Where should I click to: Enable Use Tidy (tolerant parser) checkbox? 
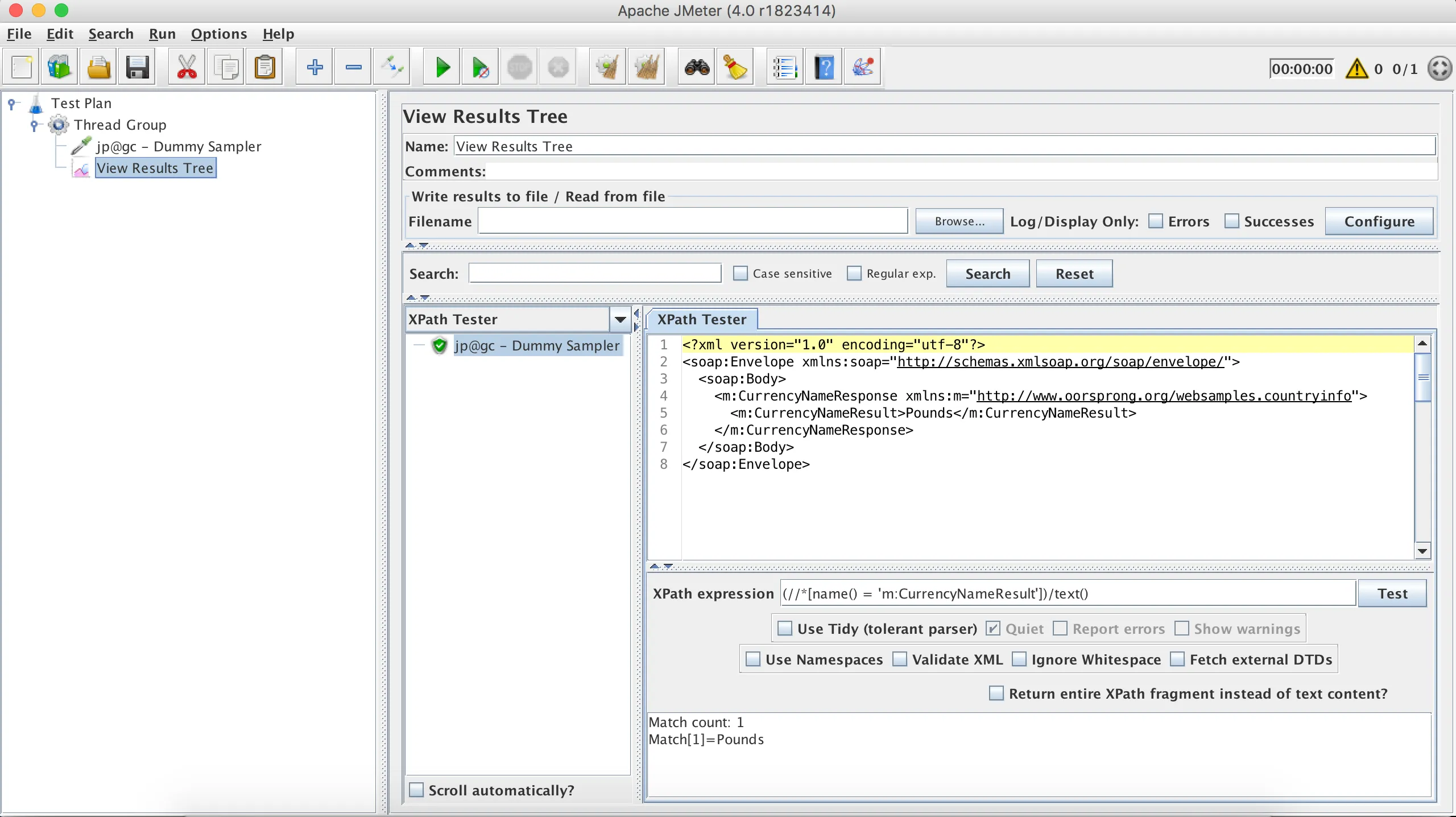pyautogui.click(x=785, y=629)
